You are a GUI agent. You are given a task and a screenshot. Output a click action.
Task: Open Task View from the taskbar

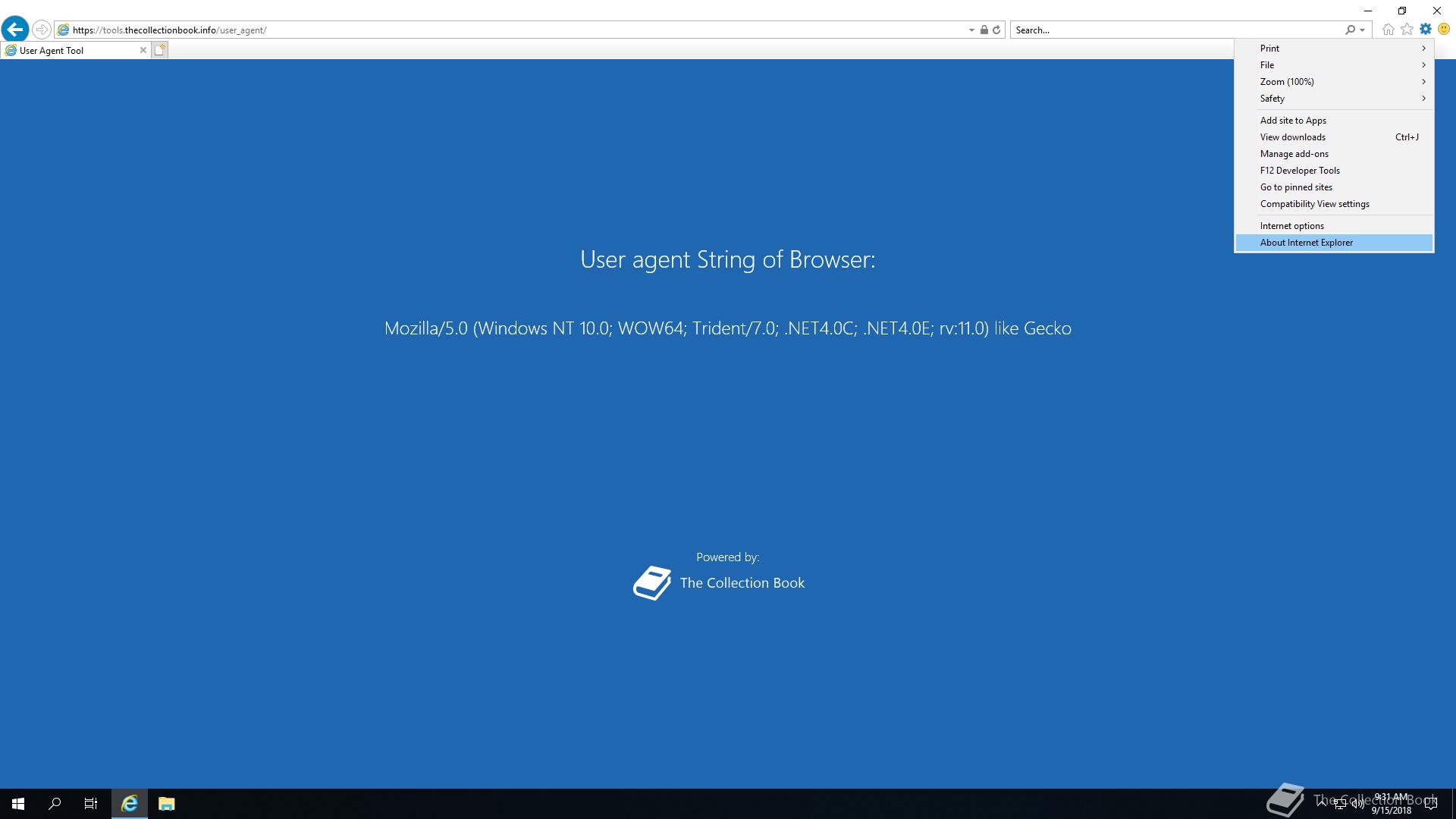point(91,804)
